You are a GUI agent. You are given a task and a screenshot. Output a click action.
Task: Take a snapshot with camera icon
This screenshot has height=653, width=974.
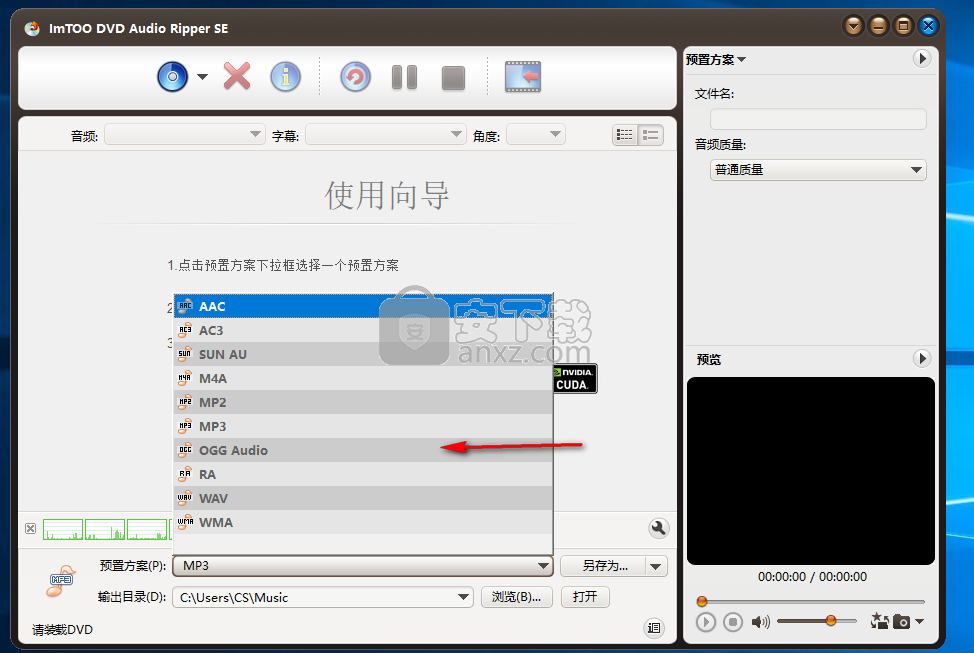click(x=901, y=621)
